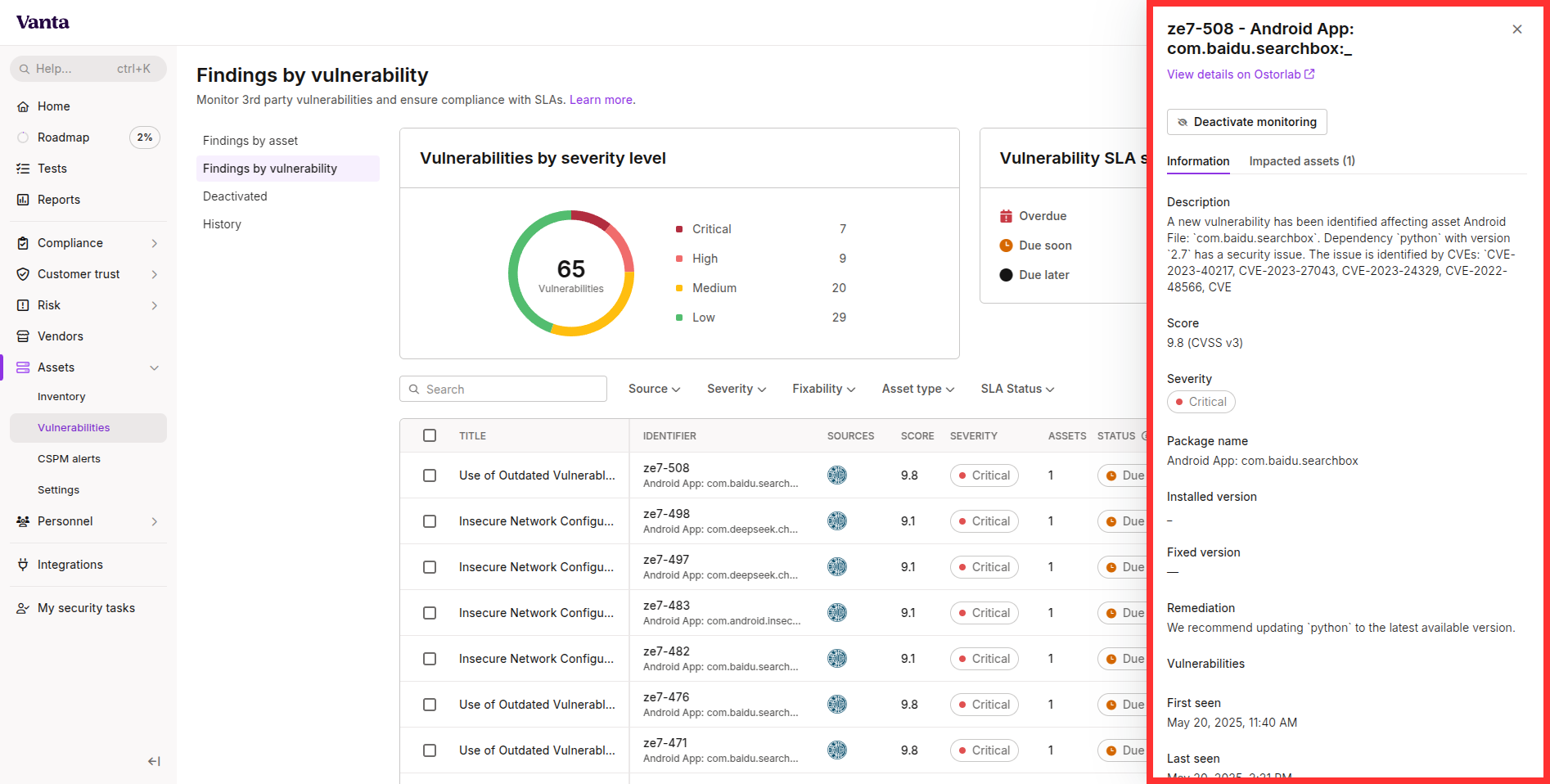Focus the vulnerabilities Search field

[x=503, y=389]
